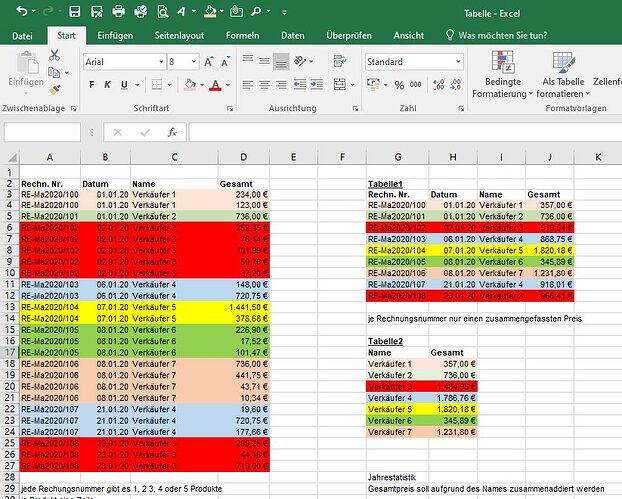The image size is (622, 499).
Task: Click the insert function fx icon
Action: click(x=172, y=132)
